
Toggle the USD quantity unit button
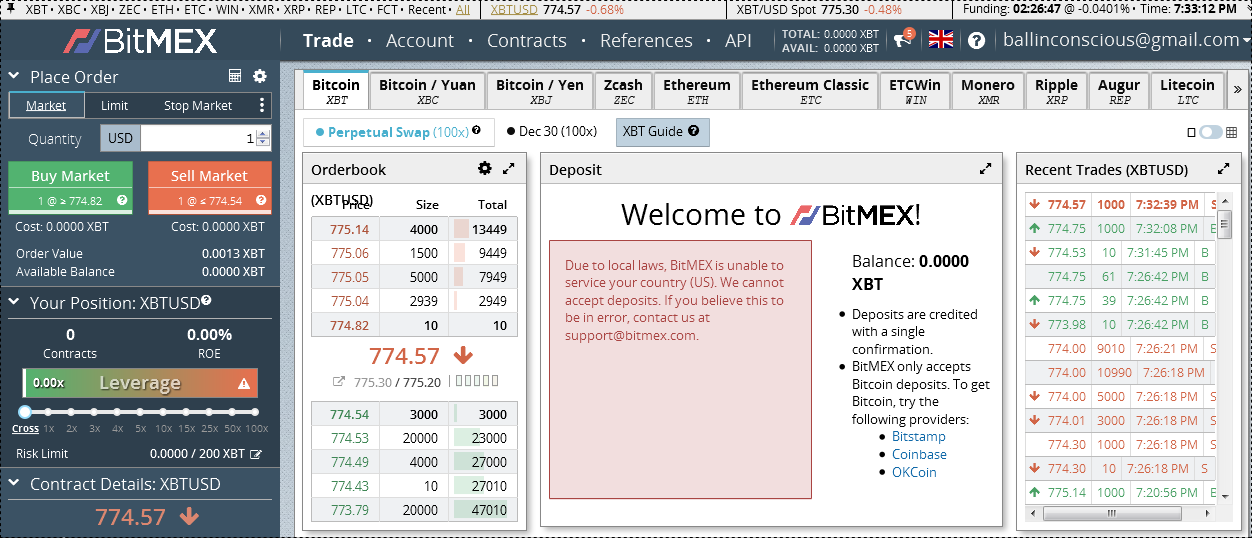120,139
